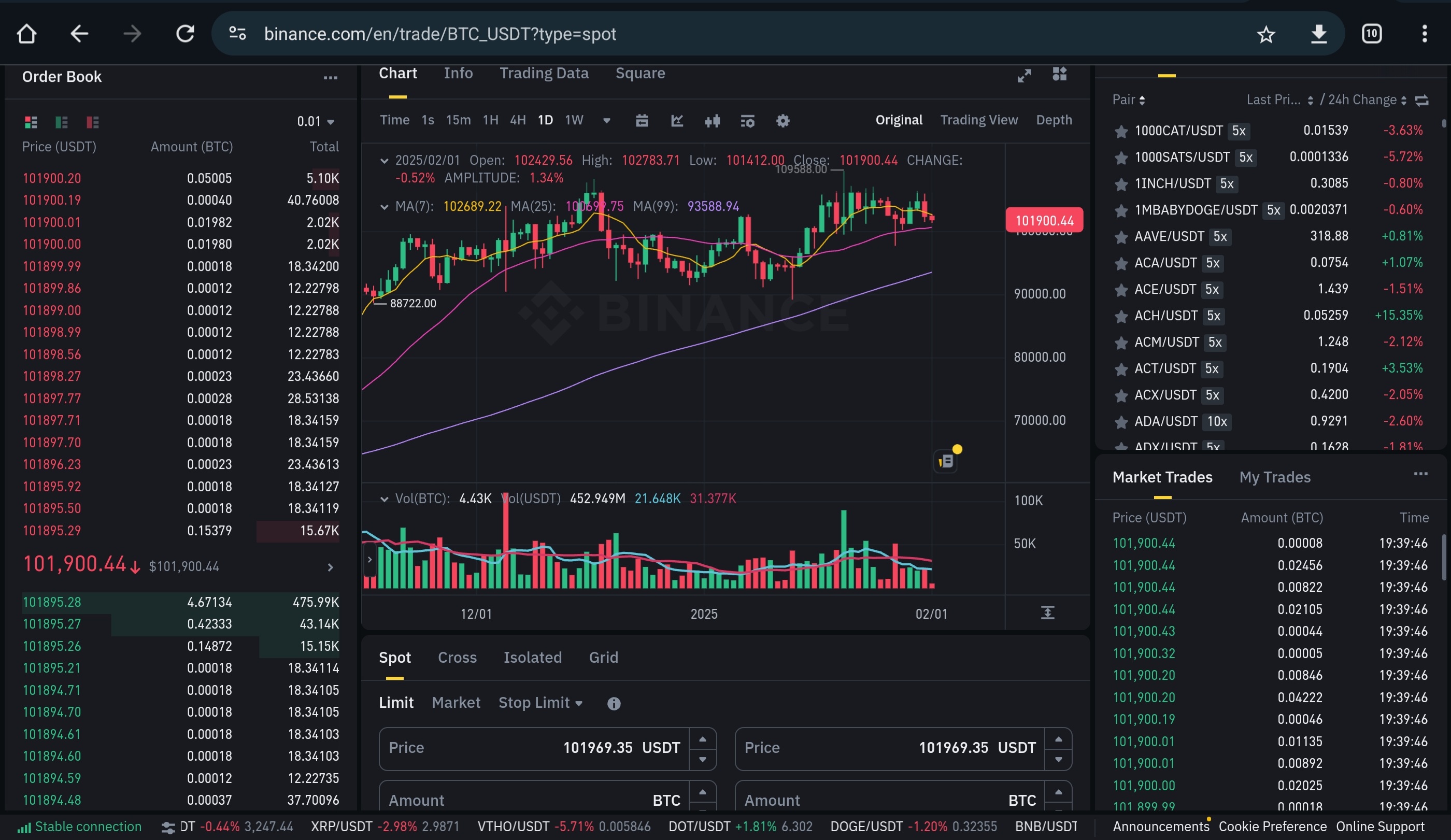
Task: Open the candlestick chart style icon
Action: pos(712,121)
